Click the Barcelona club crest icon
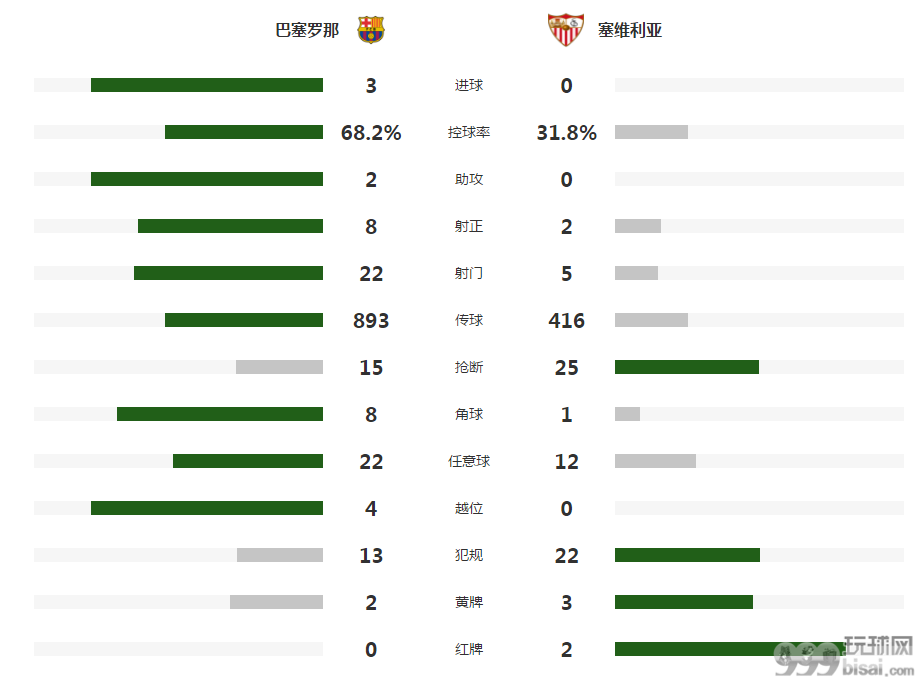915x677 pixels. [371, 30]
